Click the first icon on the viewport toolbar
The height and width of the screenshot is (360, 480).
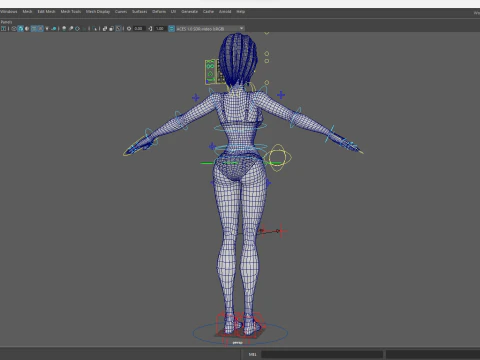tap(3, 29)
